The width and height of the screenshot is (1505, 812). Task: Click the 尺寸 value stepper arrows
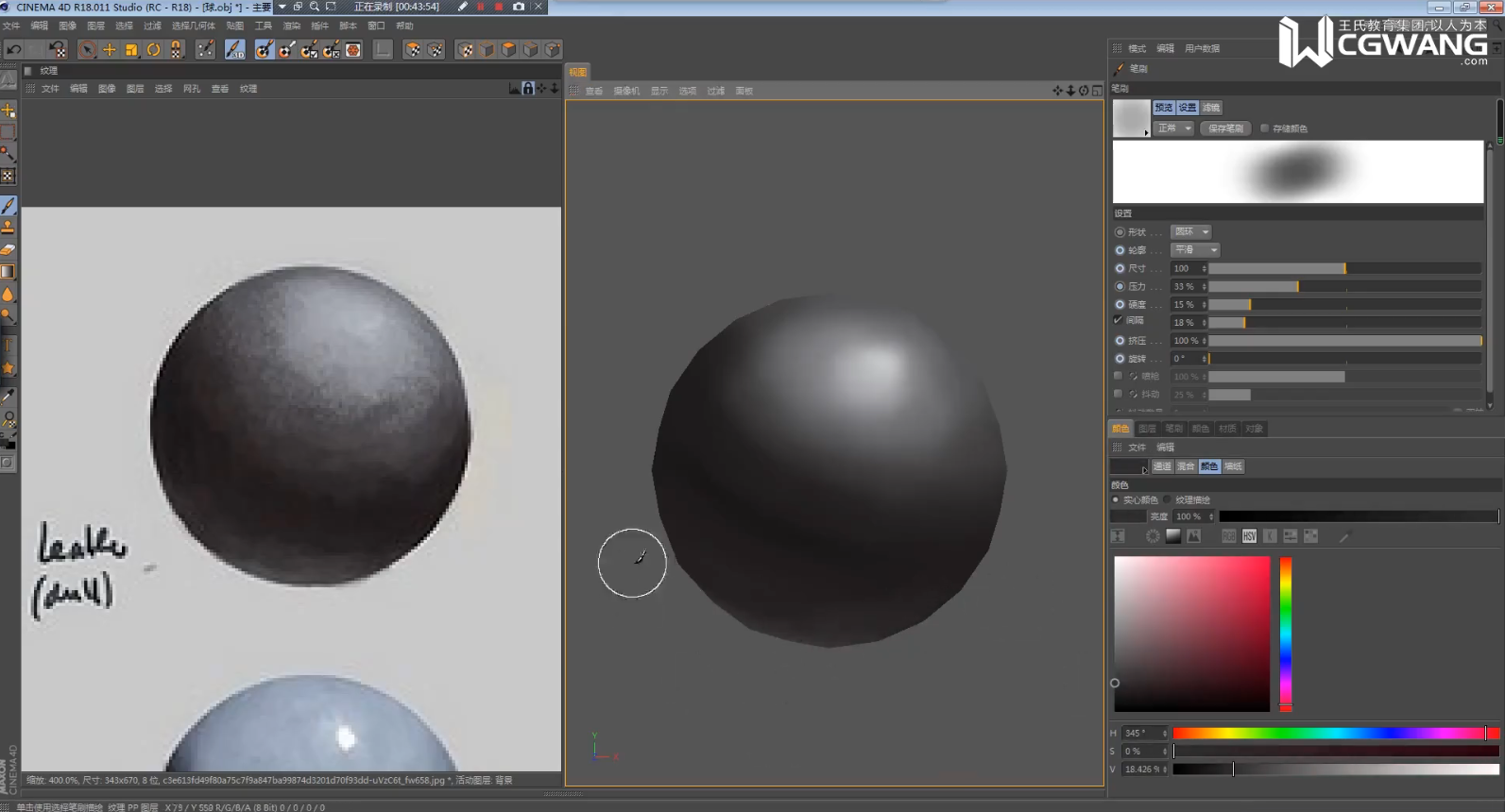tap(1204, 268)
